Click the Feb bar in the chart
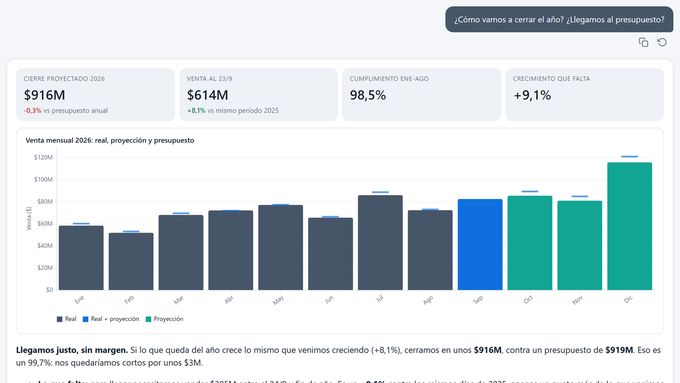Viewport: 680px width, 383px height. (x=131, y=262)
